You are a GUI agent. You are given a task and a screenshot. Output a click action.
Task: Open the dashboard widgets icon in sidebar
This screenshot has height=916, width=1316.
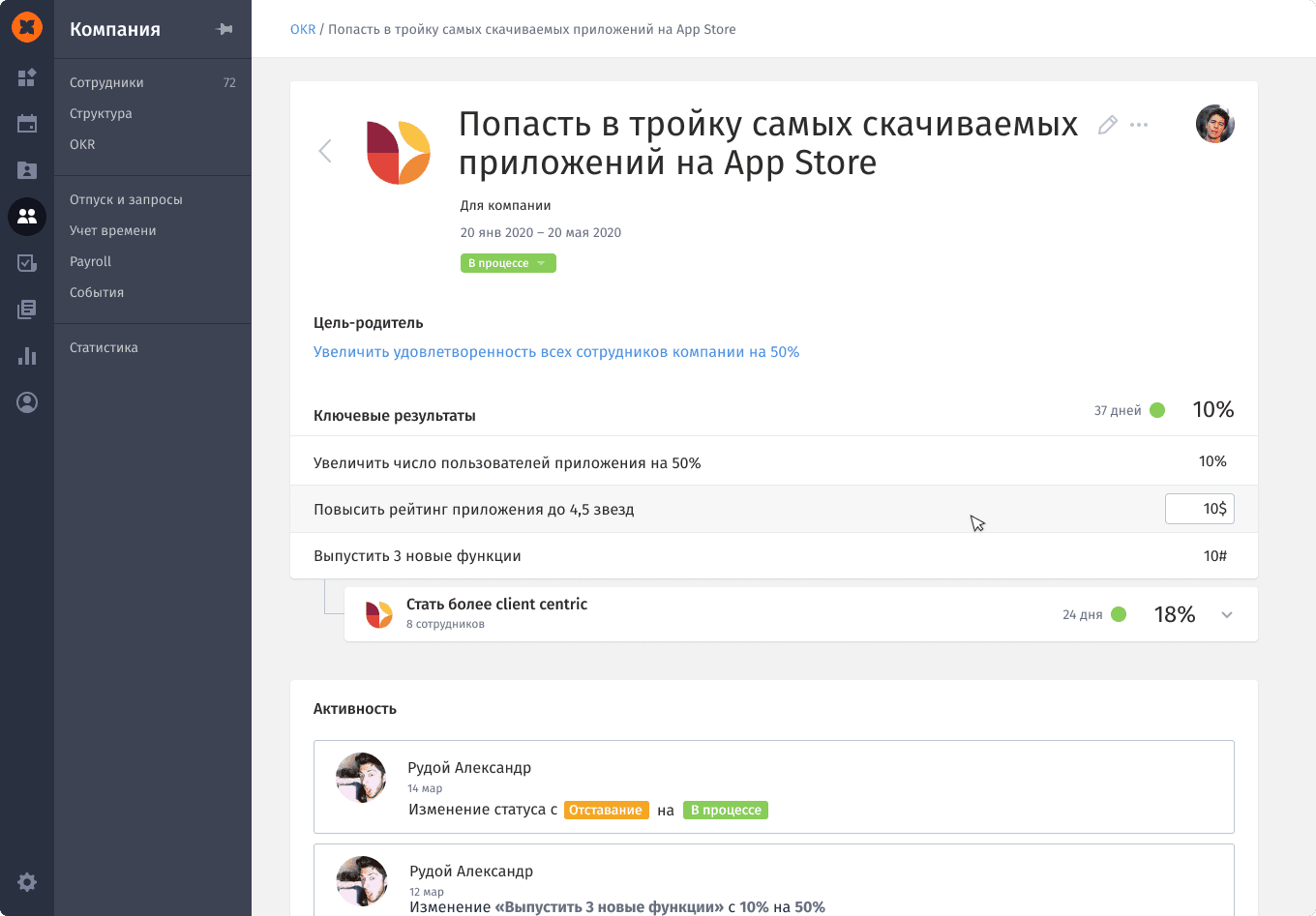coord(27,77)
